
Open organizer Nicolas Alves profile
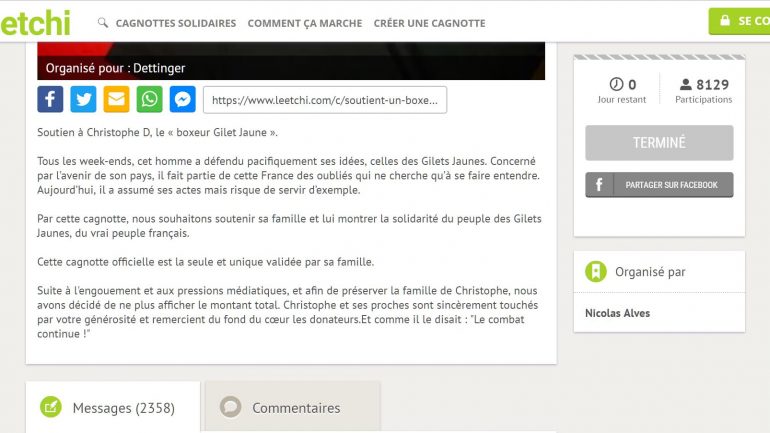(617, 313)
